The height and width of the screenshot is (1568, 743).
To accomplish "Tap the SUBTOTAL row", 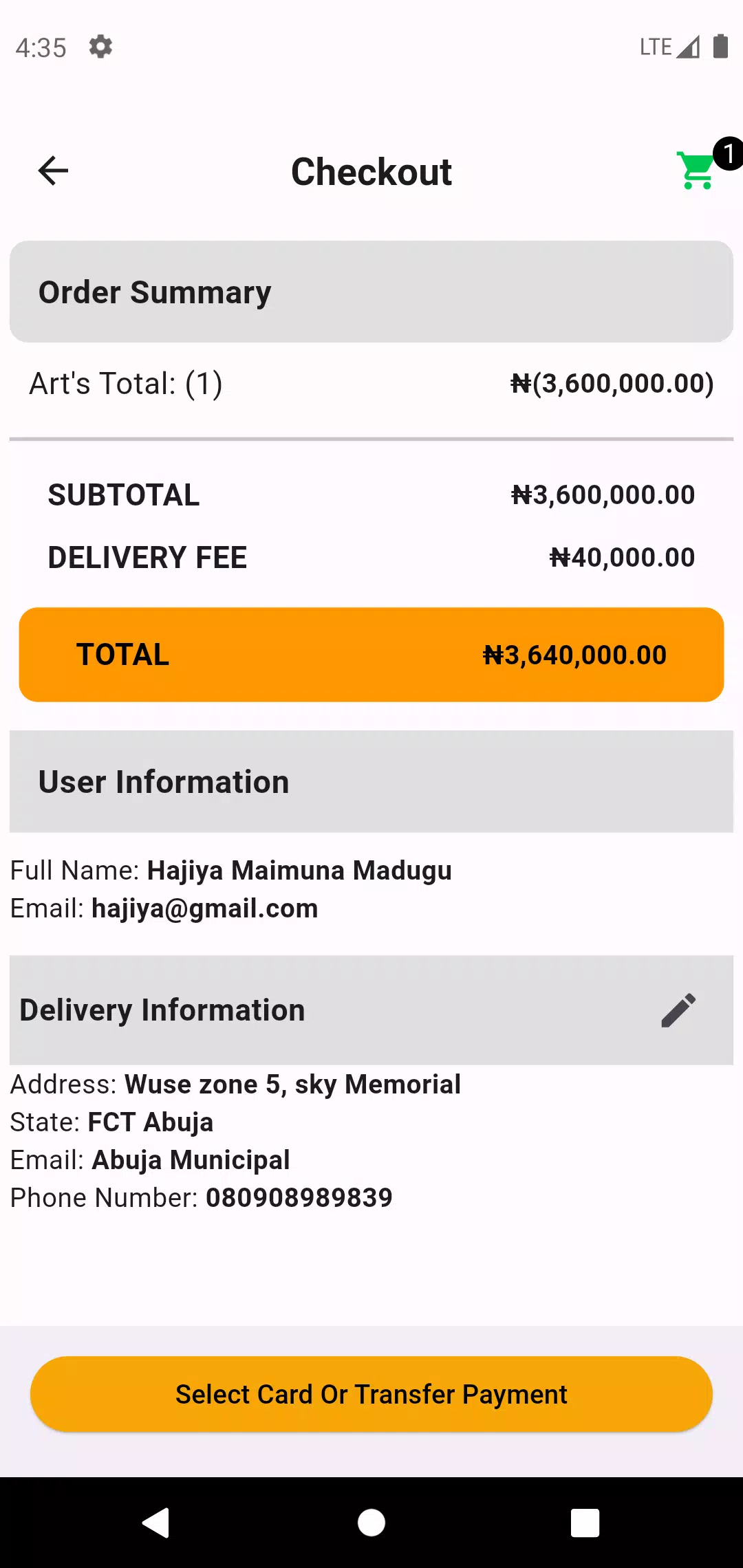I will tap(371, 494).
